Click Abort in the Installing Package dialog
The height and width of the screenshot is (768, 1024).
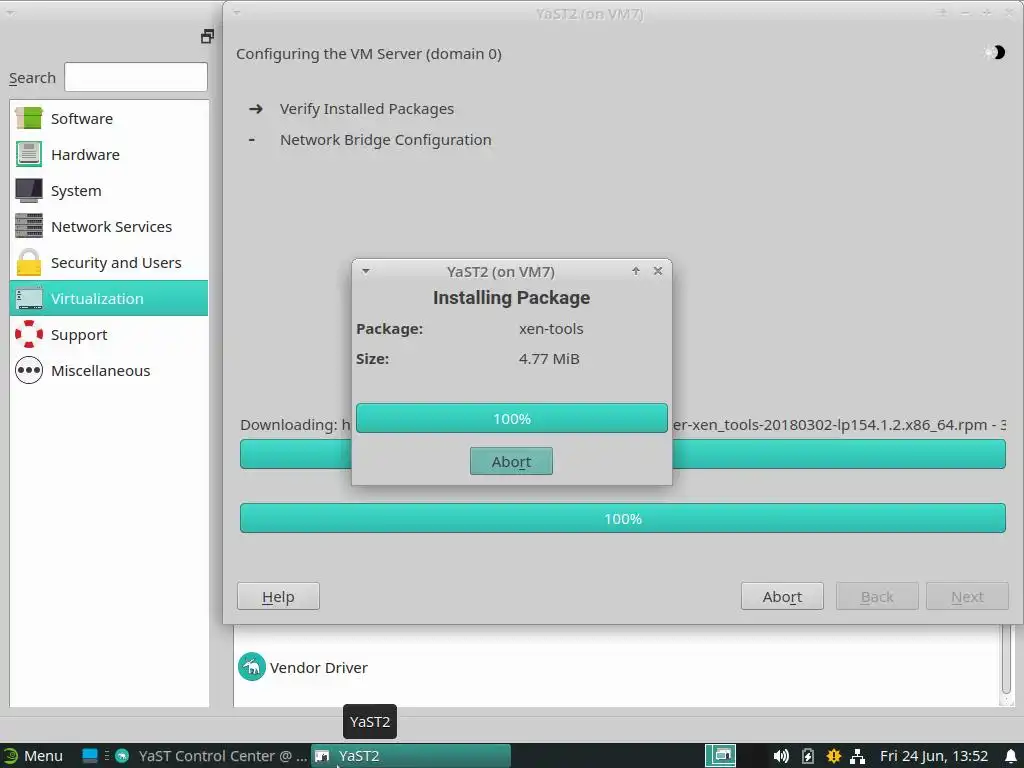[511, 461]
